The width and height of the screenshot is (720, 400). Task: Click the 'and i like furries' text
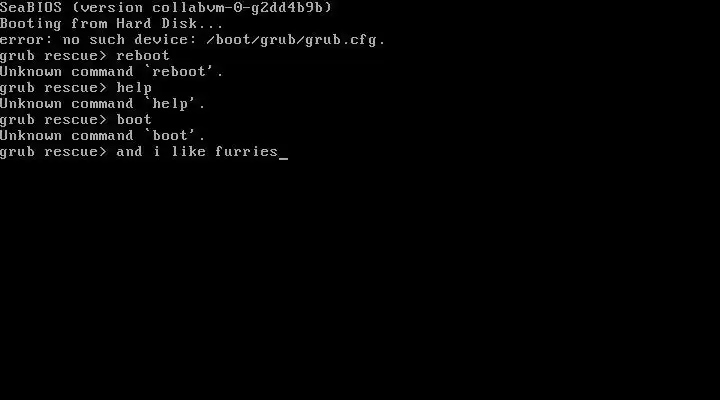pyautogui.click(x=197, y=152)
